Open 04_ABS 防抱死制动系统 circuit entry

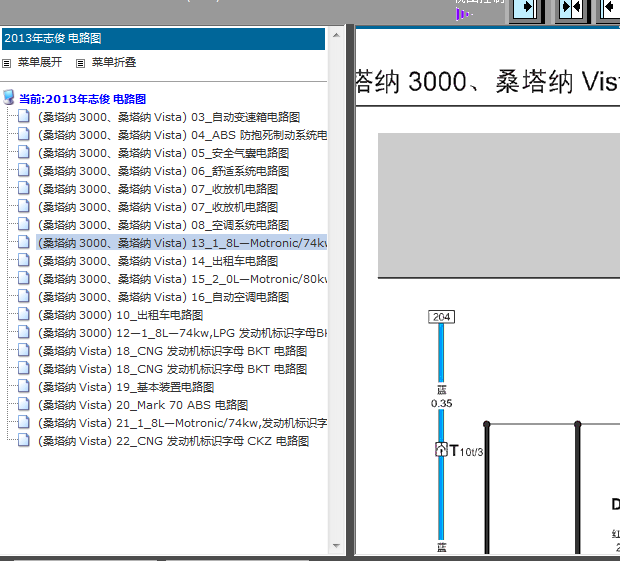click(x=182, y=135)
